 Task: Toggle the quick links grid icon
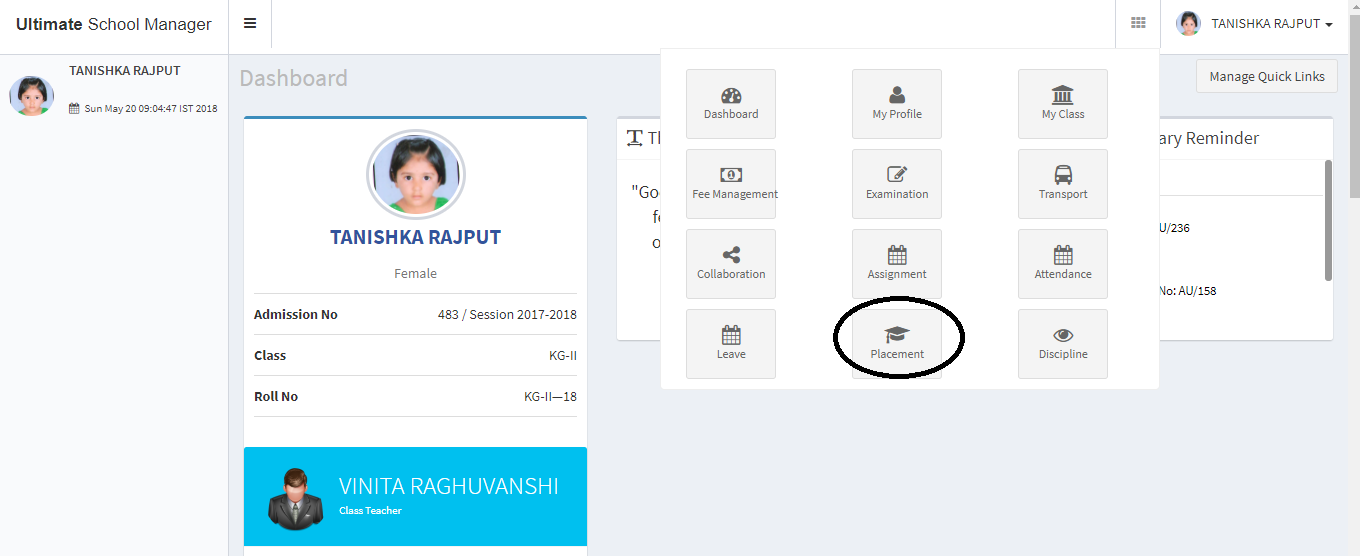pos(1138,24)
